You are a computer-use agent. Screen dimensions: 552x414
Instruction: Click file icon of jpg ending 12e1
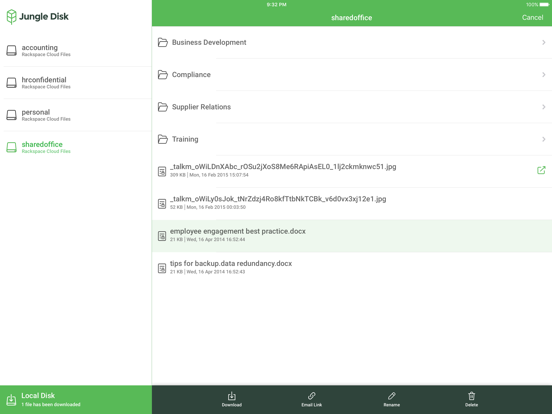click(x=162, y=203)
